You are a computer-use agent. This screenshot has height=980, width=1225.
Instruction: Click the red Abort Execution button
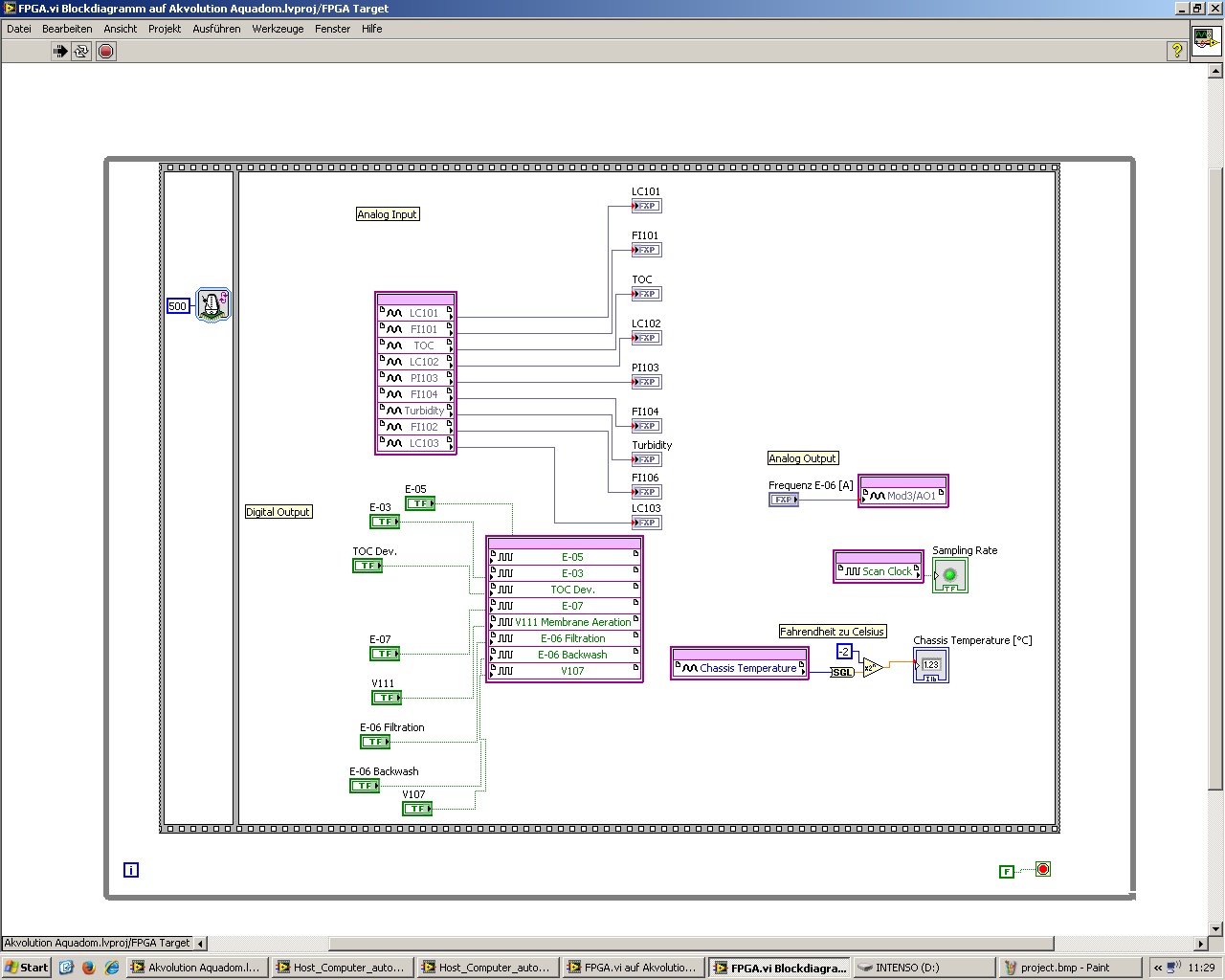106,52
